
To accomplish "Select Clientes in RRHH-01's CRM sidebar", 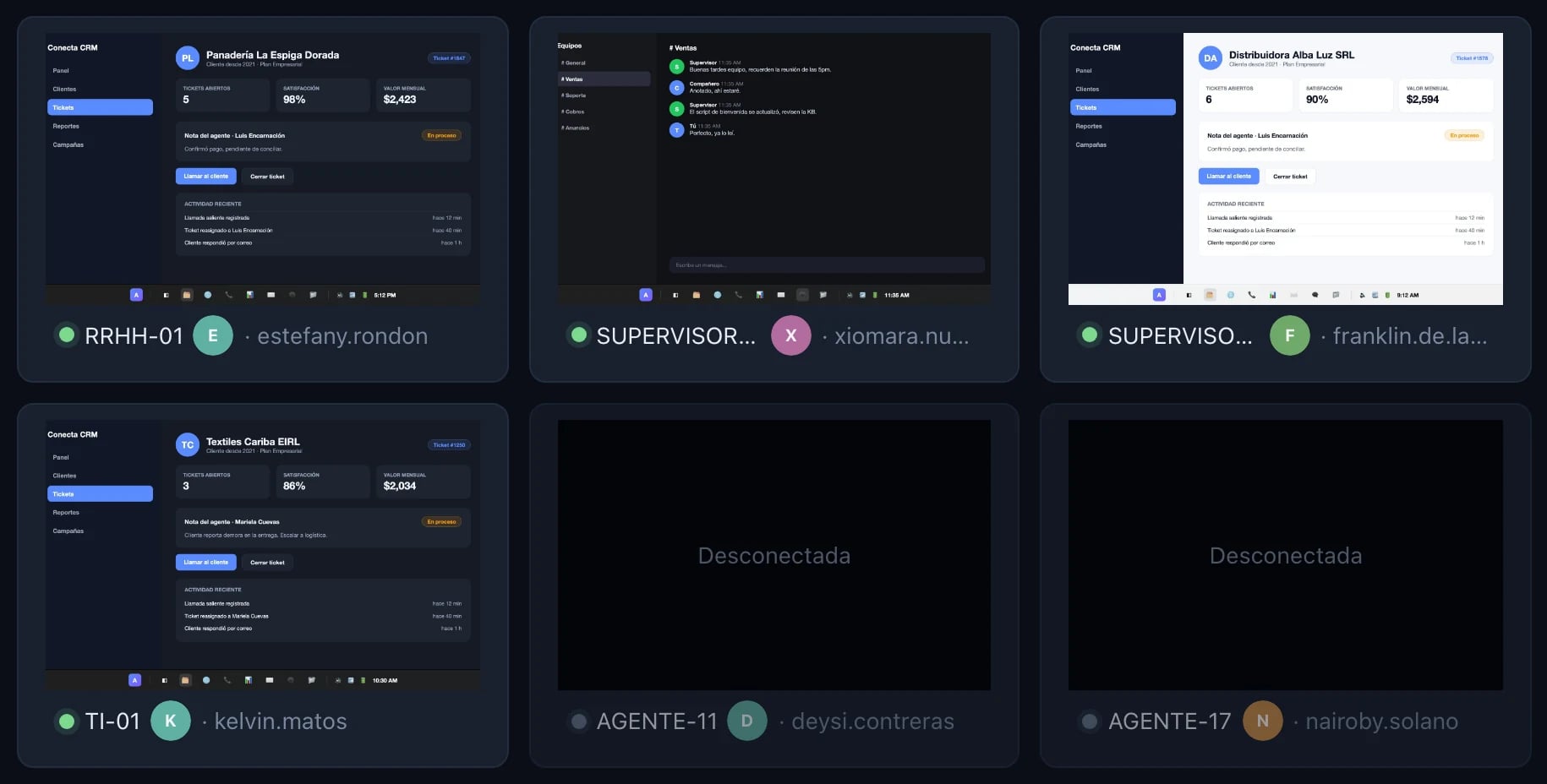I will 100,89.
